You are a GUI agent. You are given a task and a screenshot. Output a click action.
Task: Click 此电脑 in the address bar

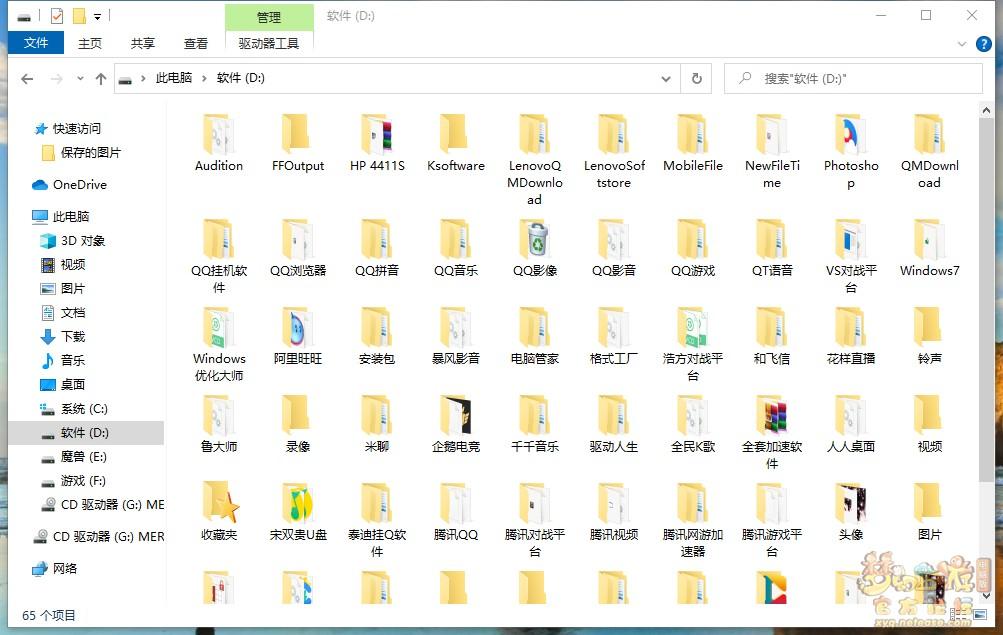174,78
